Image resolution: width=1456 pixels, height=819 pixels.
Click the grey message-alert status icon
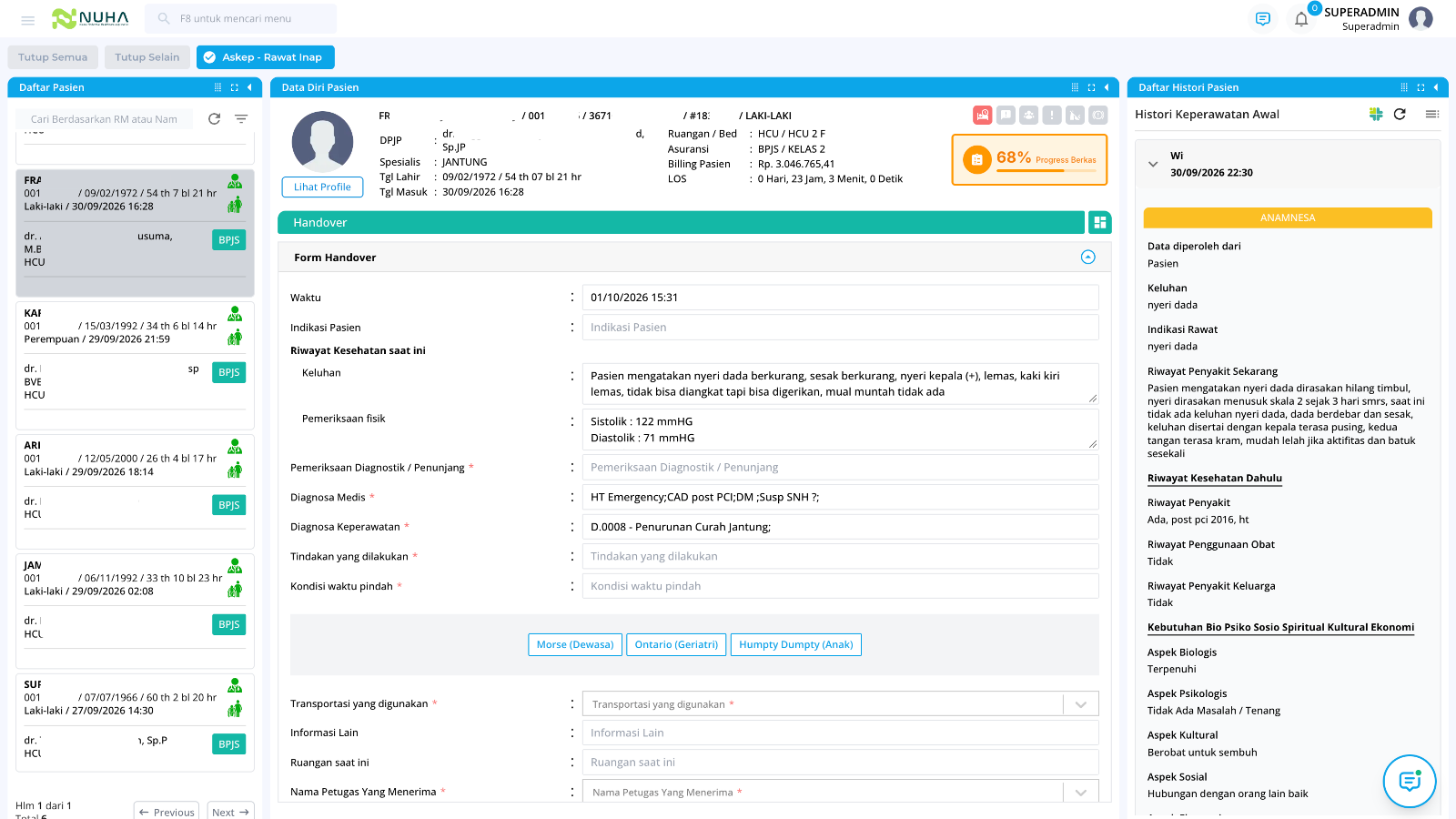(x=1006, y=115)
